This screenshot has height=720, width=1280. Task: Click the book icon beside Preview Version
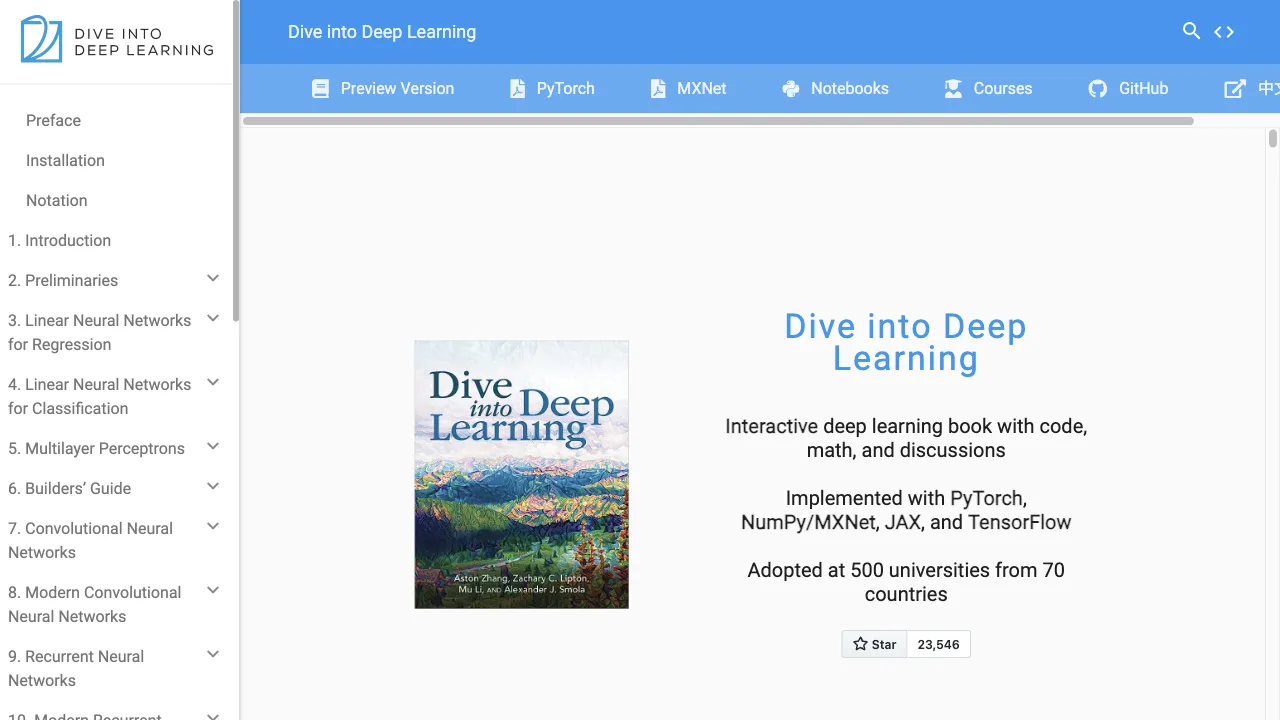coord(320,89)
